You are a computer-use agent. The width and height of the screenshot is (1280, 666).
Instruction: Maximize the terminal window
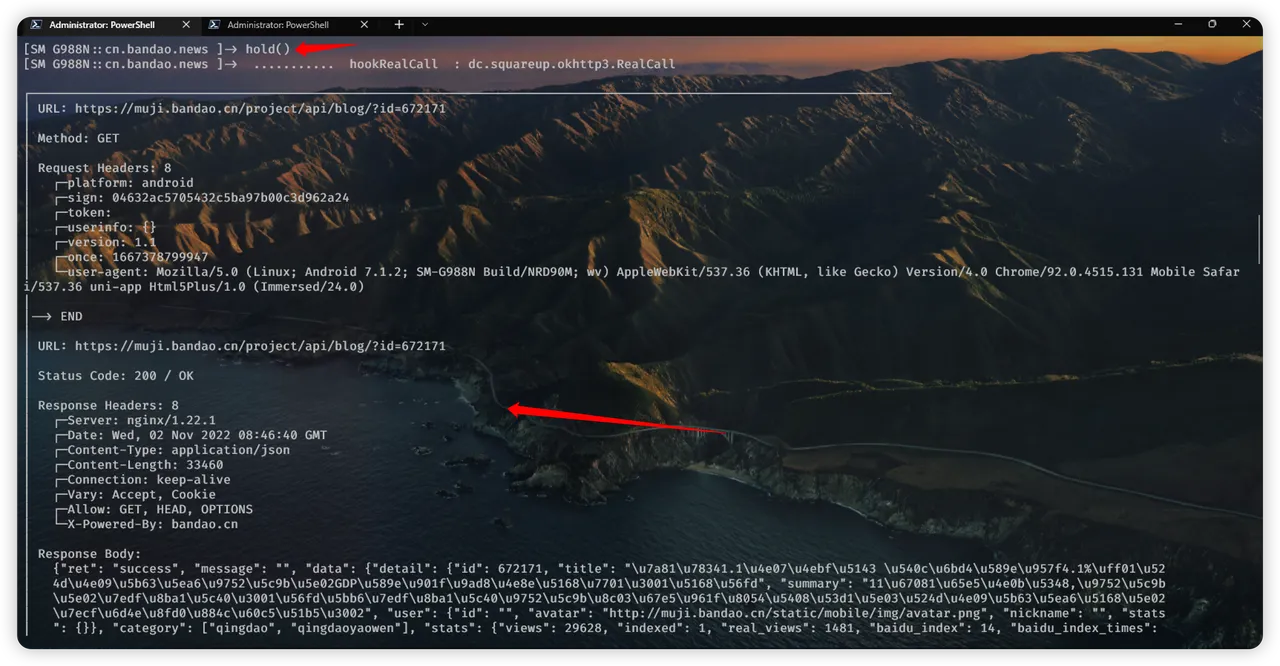click(1212, 23)
